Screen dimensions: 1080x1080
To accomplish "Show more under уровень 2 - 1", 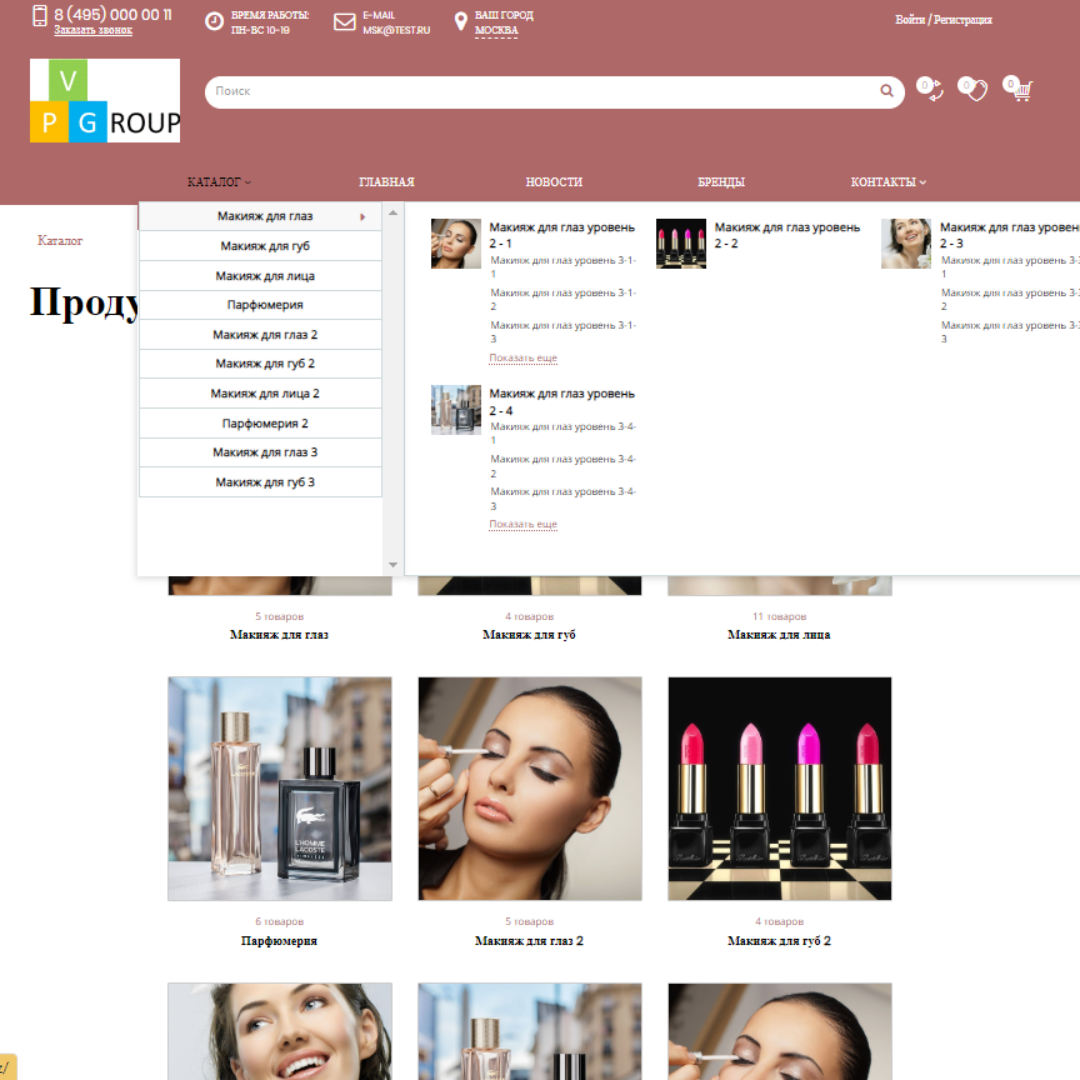I will [523, 358].
